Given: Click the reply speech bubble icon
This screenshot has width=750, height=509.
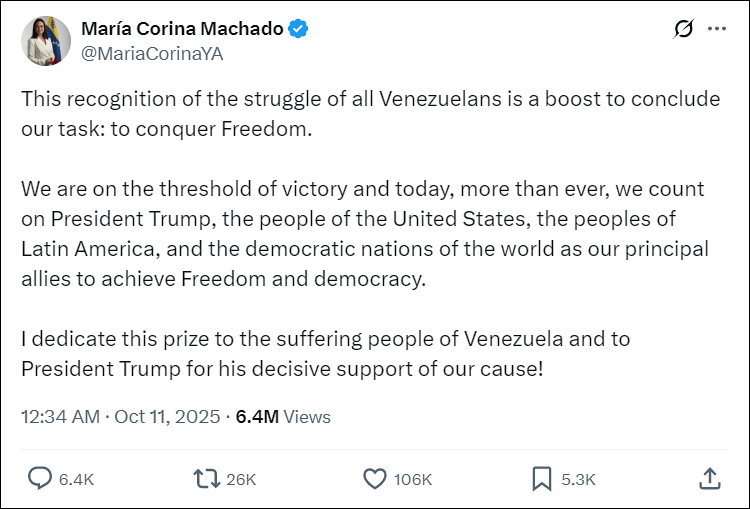Looking at the screenshot, I should pos(39,479).
